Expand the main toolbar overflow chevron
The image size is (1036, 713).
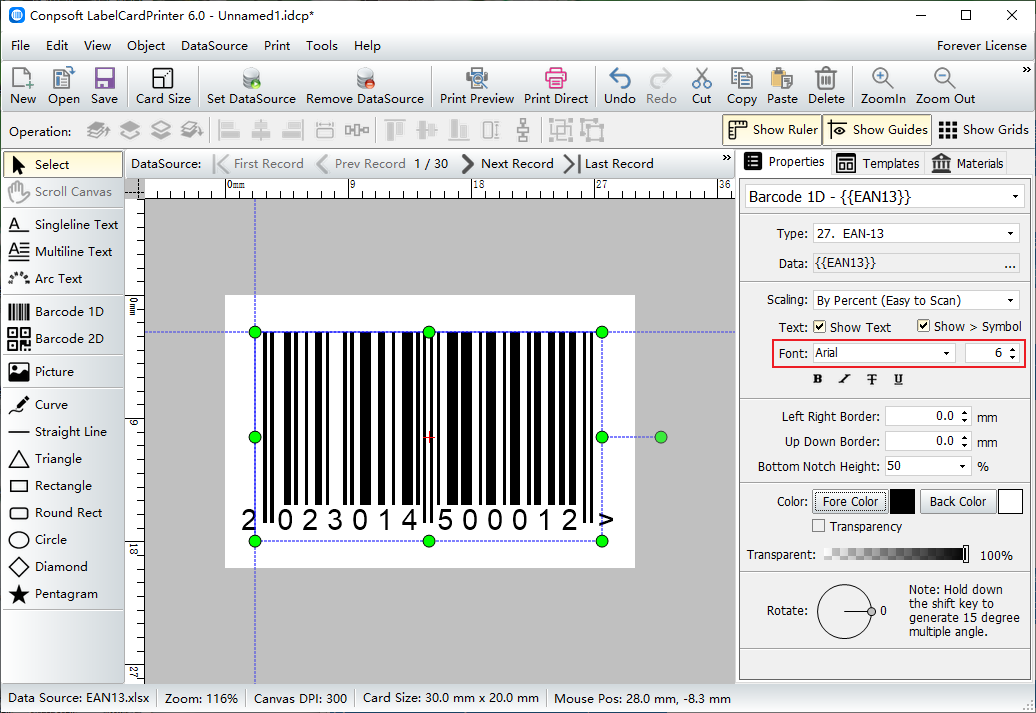[x=1026, y=69]
